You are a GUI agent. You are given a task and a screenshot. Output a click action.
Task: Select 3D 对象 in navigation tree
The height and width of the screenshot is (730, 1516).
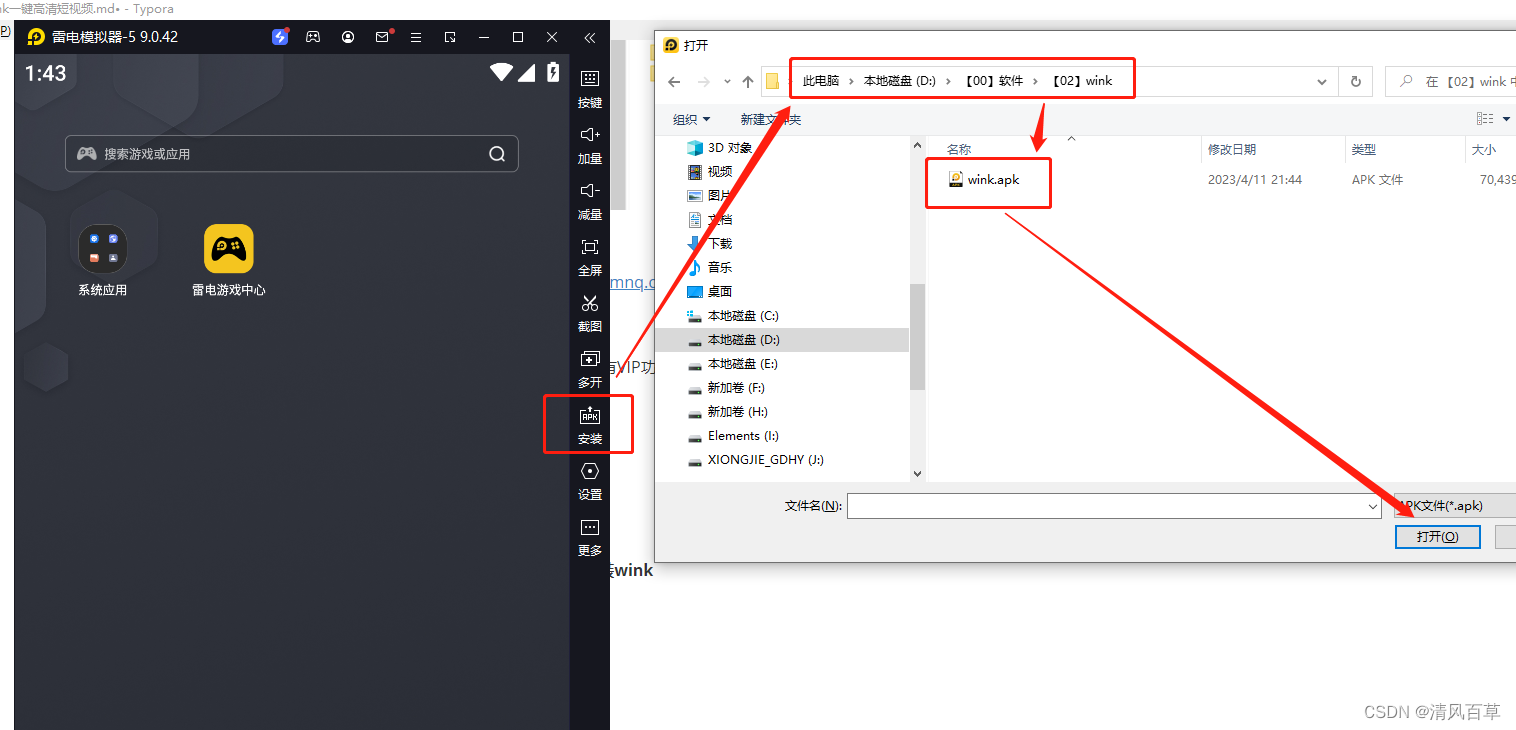pos(719,148)
